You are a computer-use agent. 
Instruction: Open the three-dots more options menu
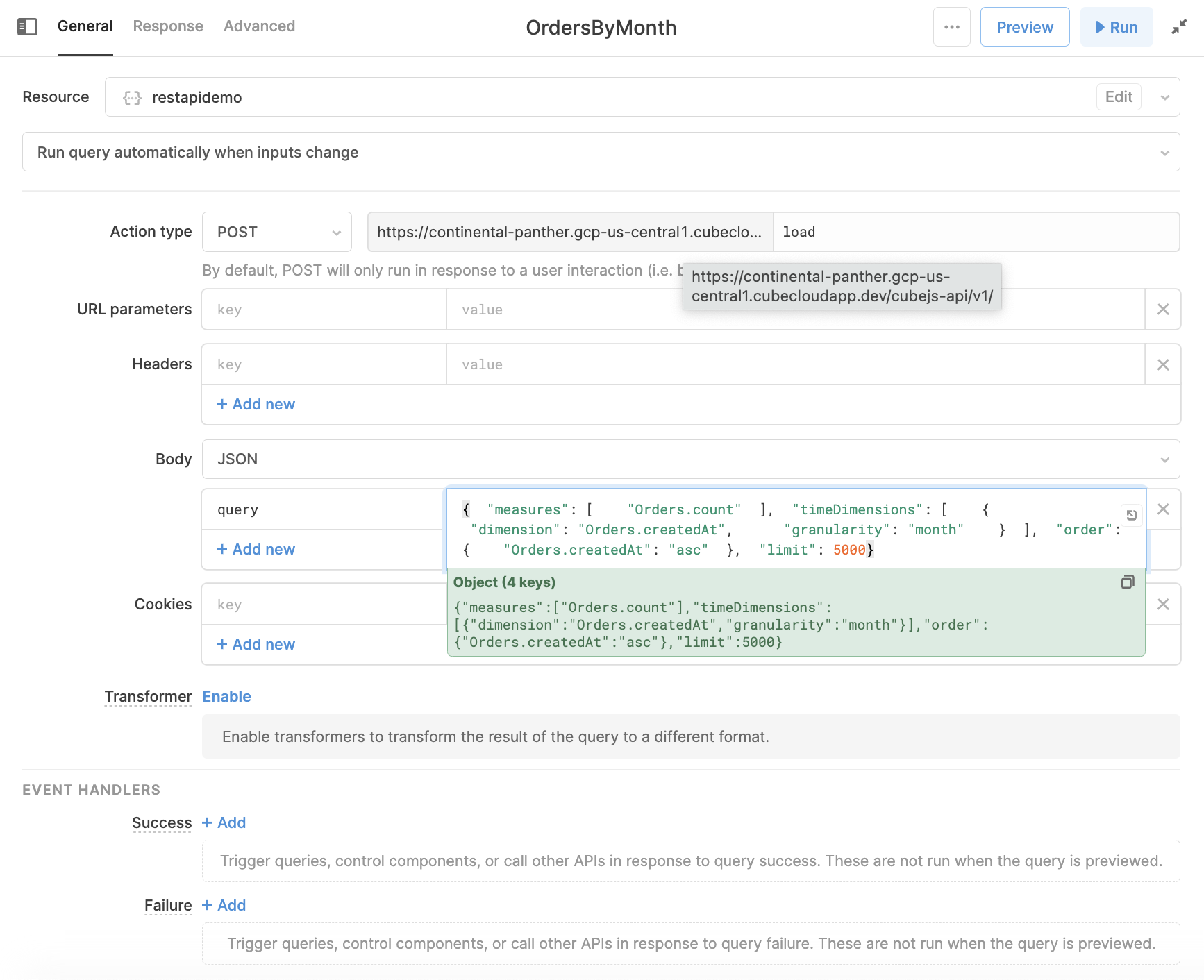pyautogui.click(x=951, y=27)
